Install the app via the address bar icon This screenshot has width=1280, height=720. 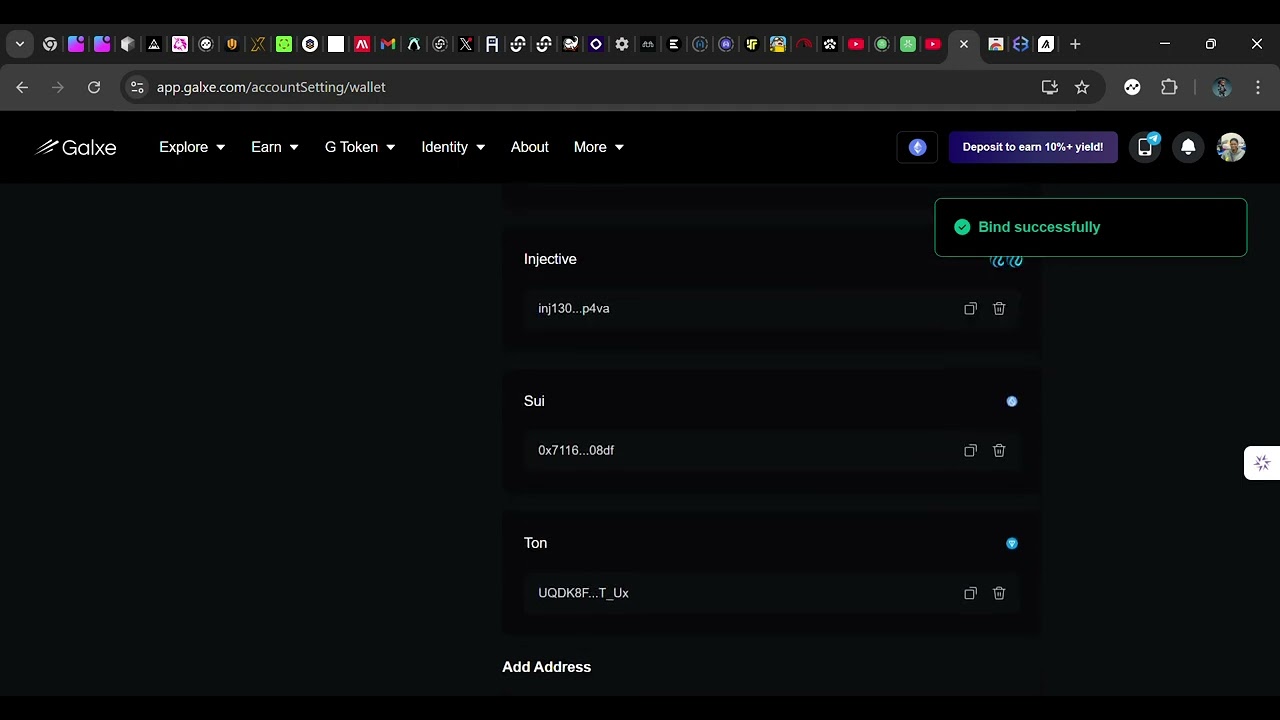tap(1050, 87)
